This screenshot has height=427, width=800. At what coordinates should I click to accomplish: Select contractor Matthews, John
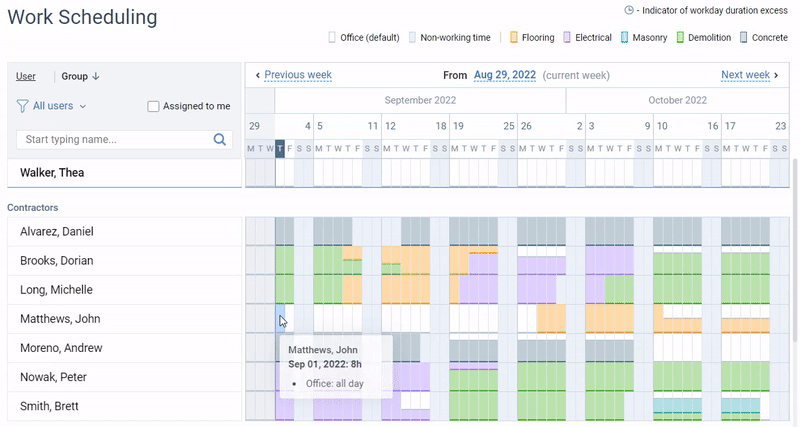click(124, 319)
